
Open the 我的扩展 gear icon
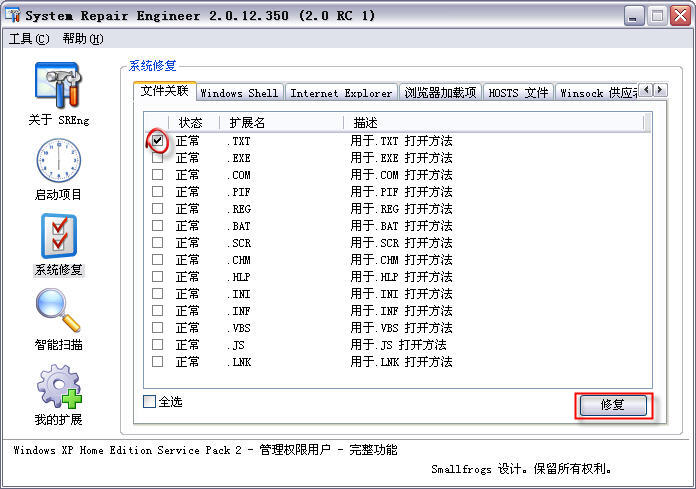59,386
